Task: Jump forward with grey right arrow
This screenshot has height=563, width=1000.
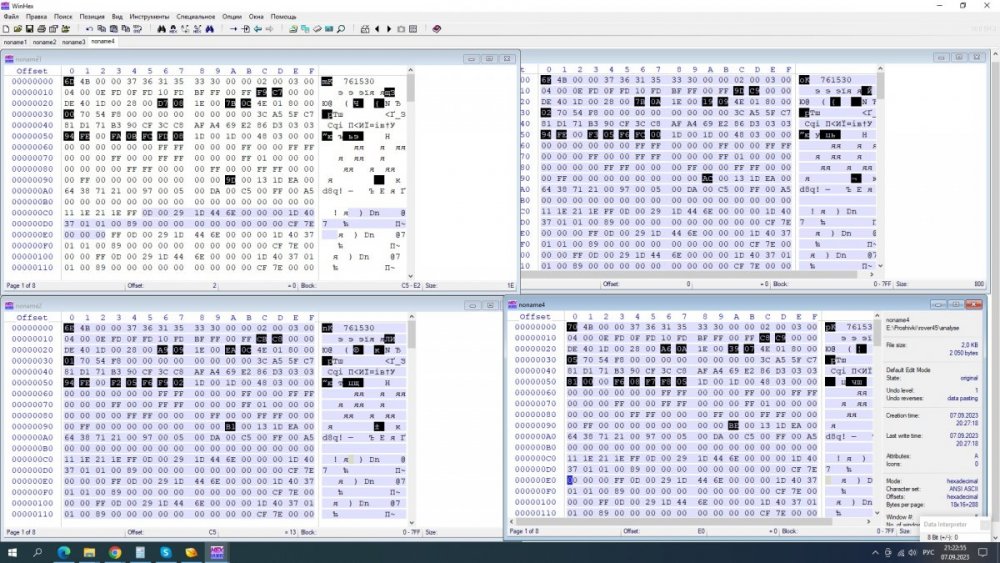Action: [269, 29]
